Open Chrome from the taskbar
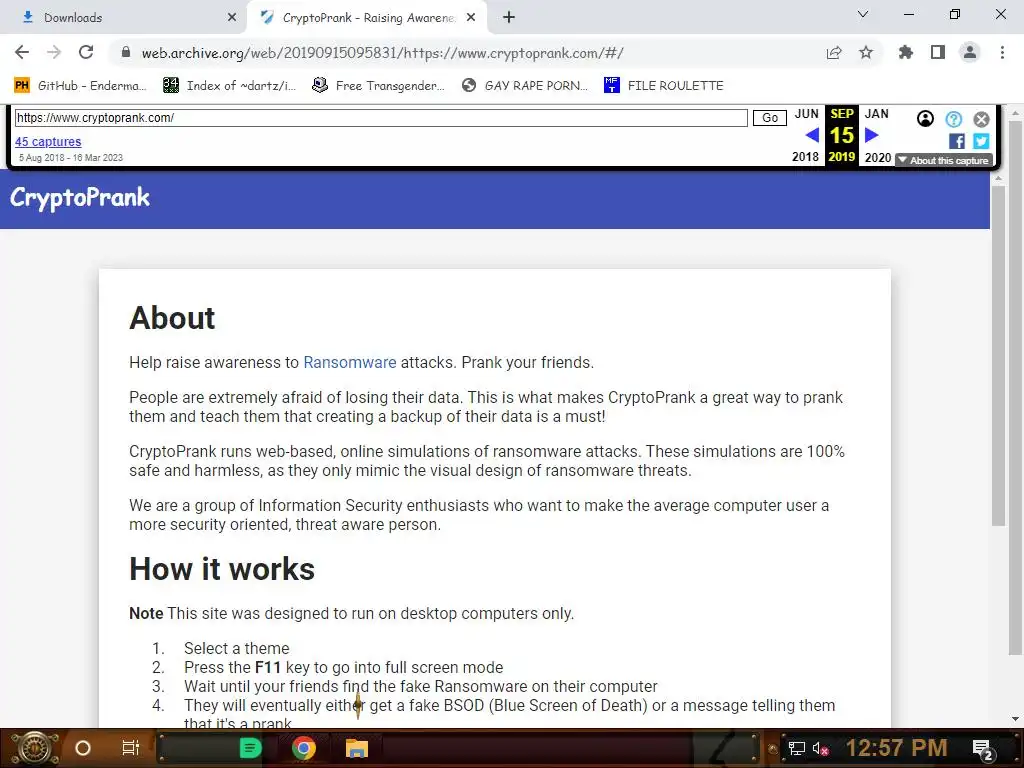The height and width of the screenshot is (768, 1024). pos(304,748)
